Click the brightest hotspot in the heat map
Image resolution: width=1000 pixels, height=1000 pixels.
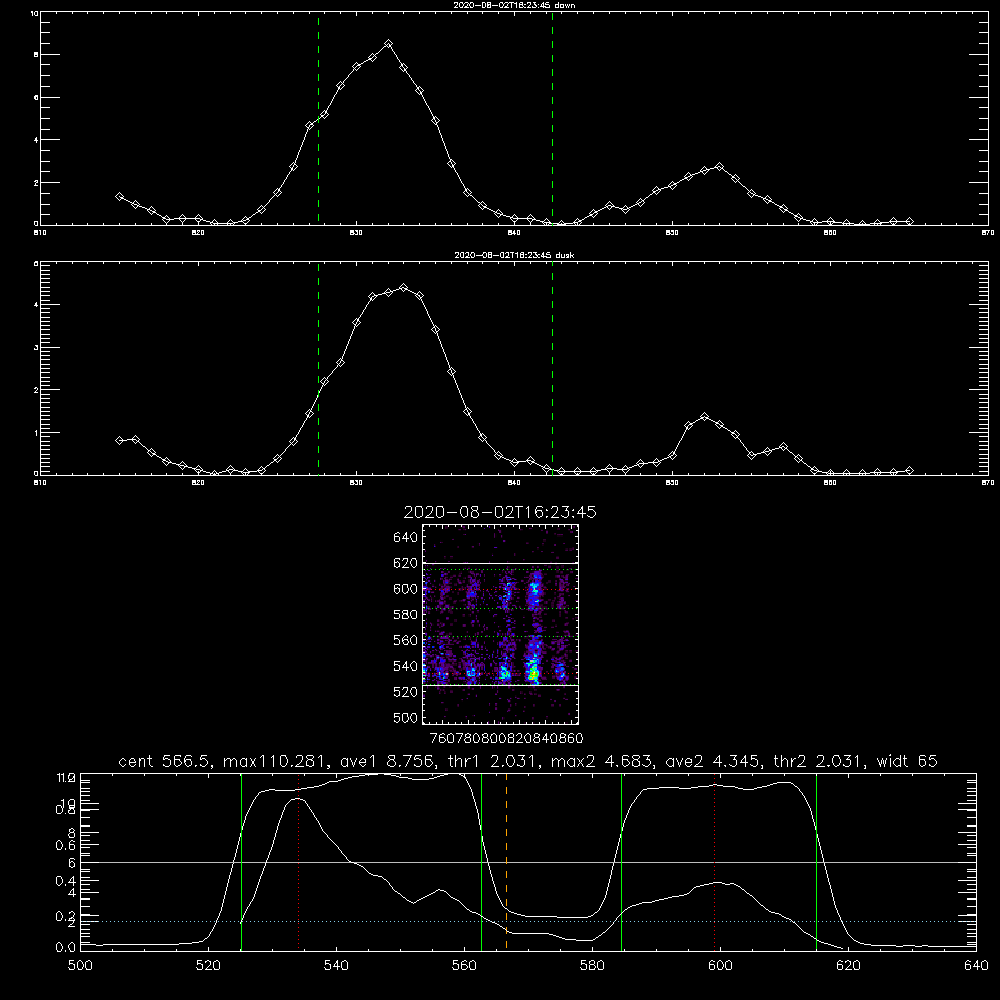(x=533, y=672)
